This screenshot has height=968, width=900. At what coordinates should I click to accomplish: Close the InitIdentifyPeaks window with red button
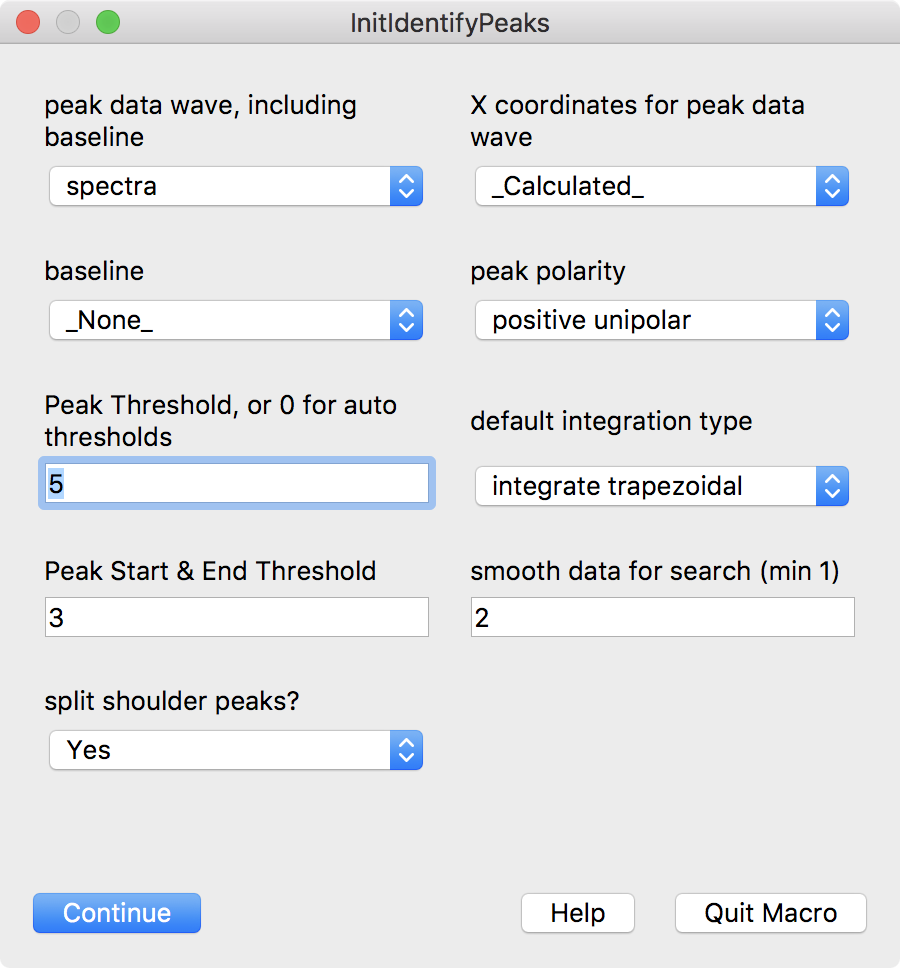(28, 22)
